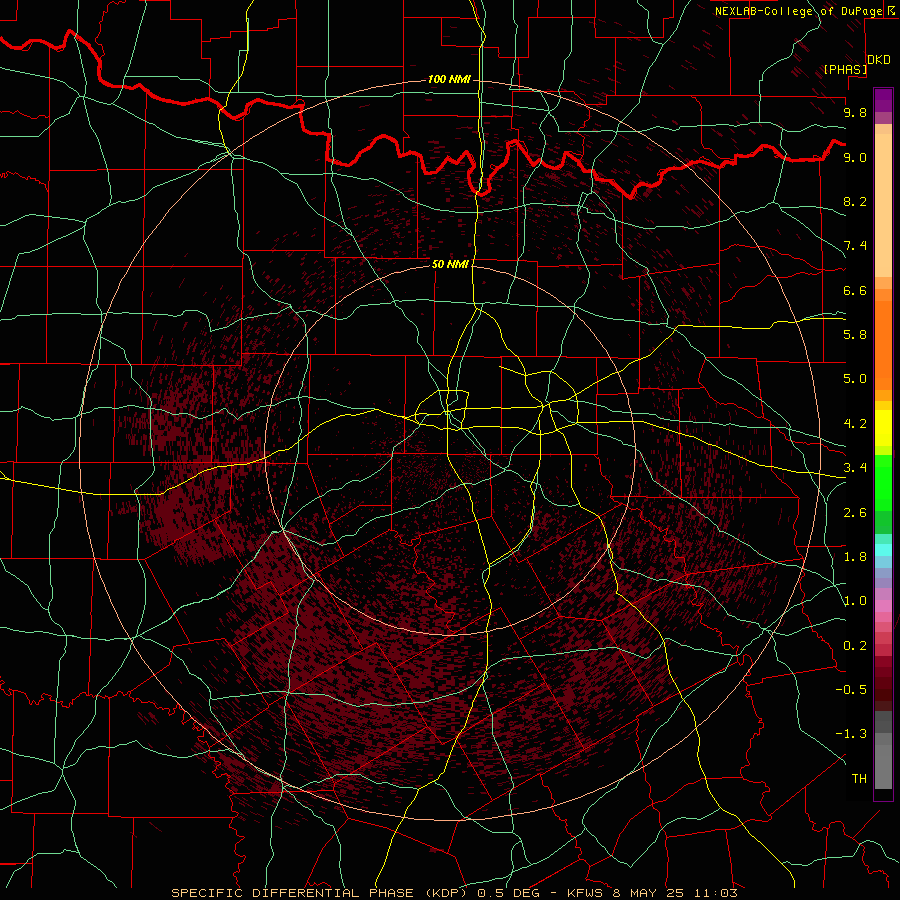The height and width of the screenshot is (900, 900).
Task: Click the 50 NMI range ring label
Action: pos(450,264)
